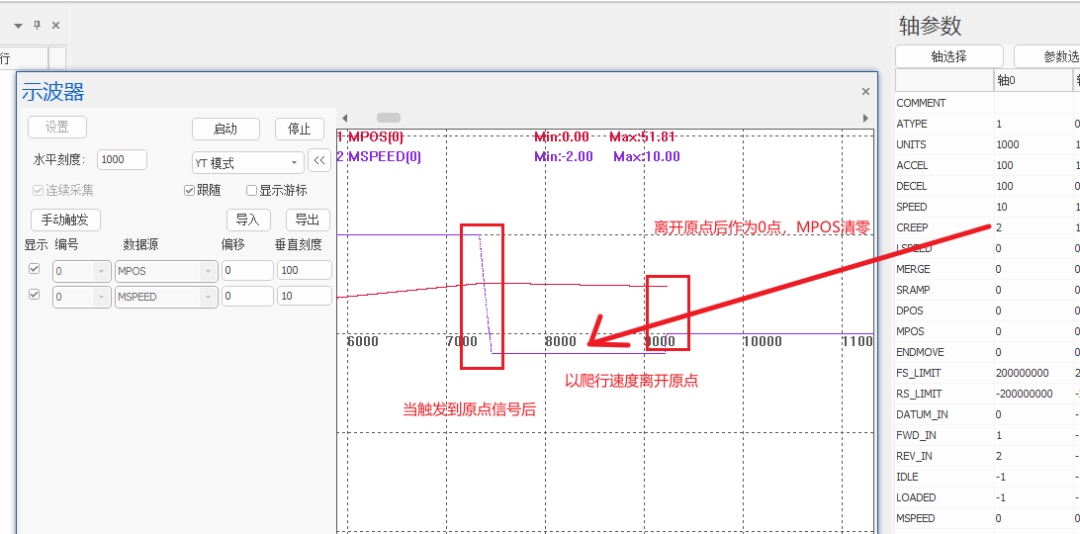Open the MSPEED data source dropdown

click(x=166, y=297)
